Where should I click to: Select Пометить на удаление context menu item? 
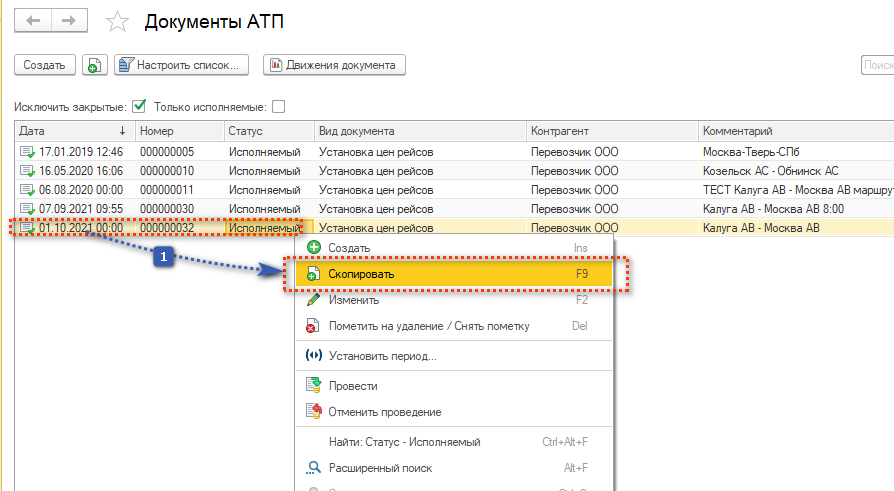coord(428,326)
